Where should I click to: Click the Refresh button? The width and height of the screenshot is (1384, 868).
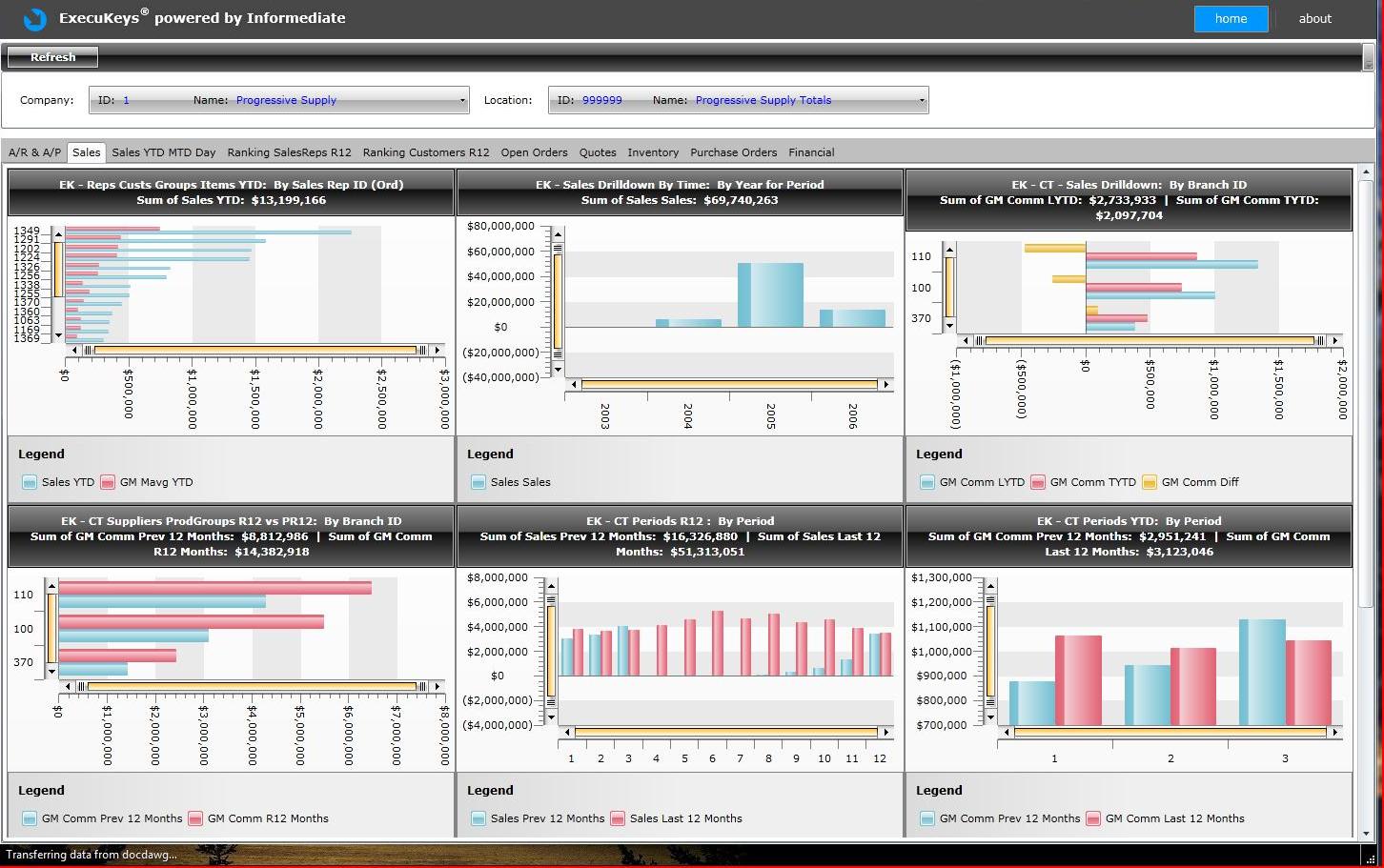(52, 57)
